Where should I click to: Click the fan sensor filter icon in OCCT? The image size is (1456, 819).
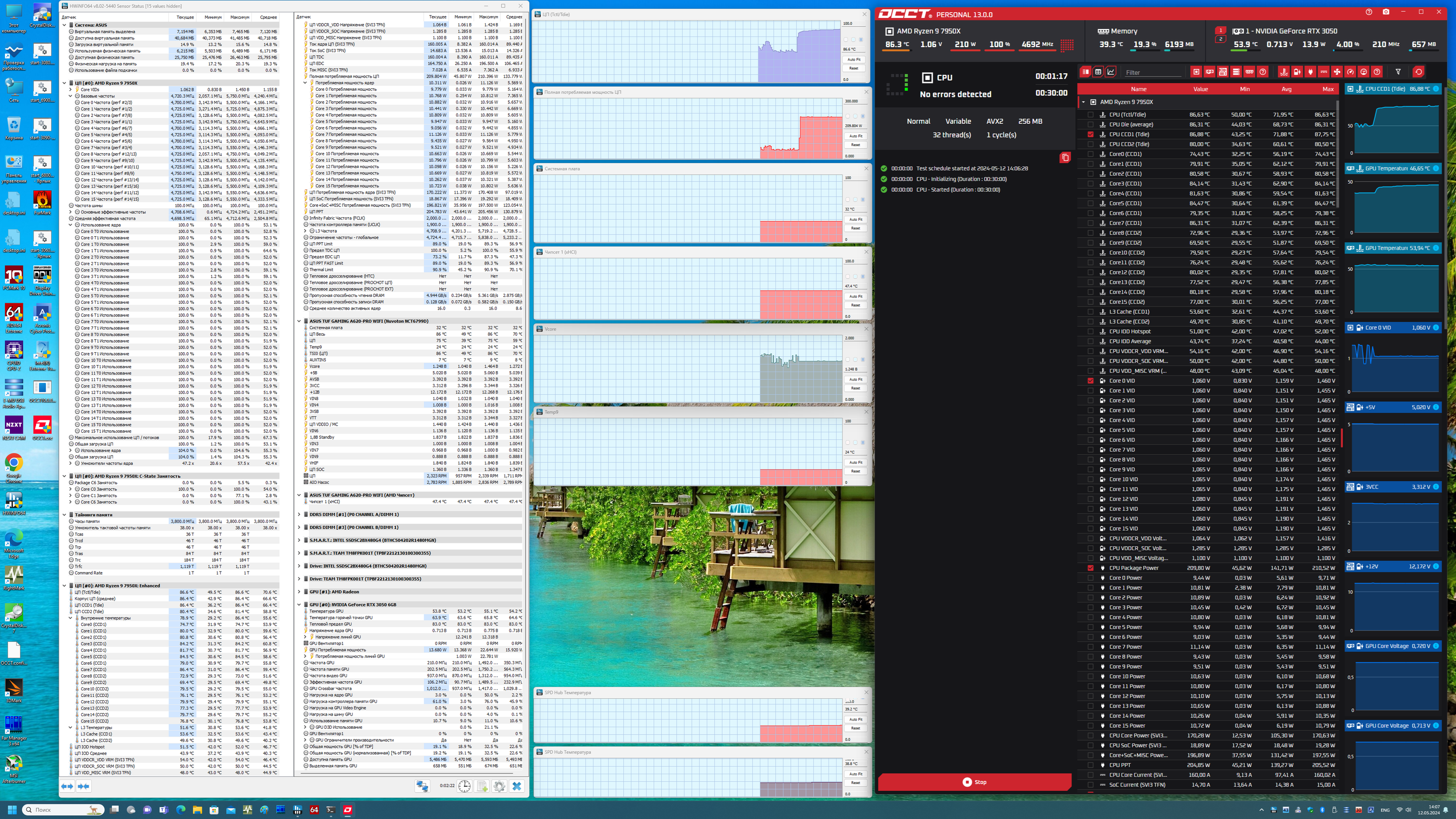(1337, 72)
